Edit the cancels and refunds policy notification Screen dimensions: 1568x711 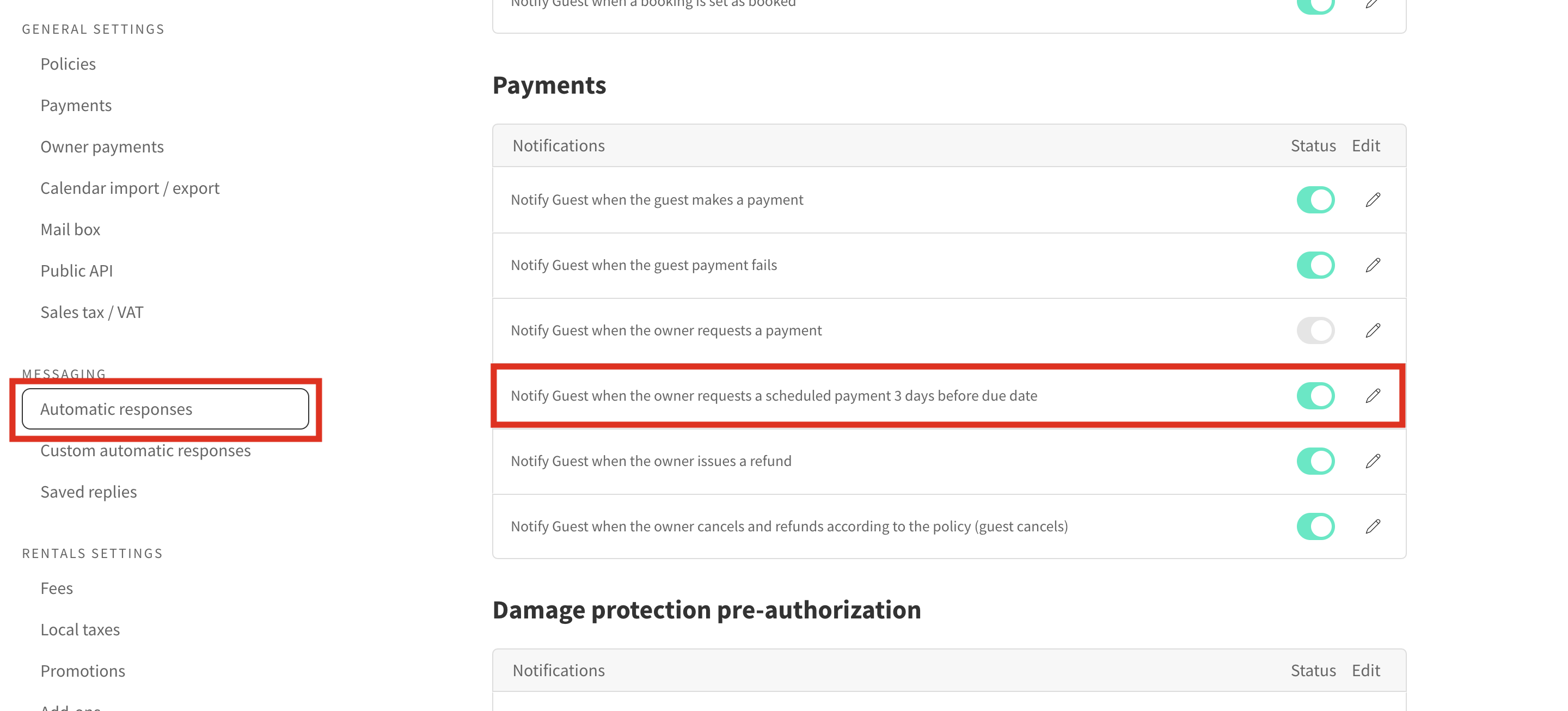click(1373, 526)
